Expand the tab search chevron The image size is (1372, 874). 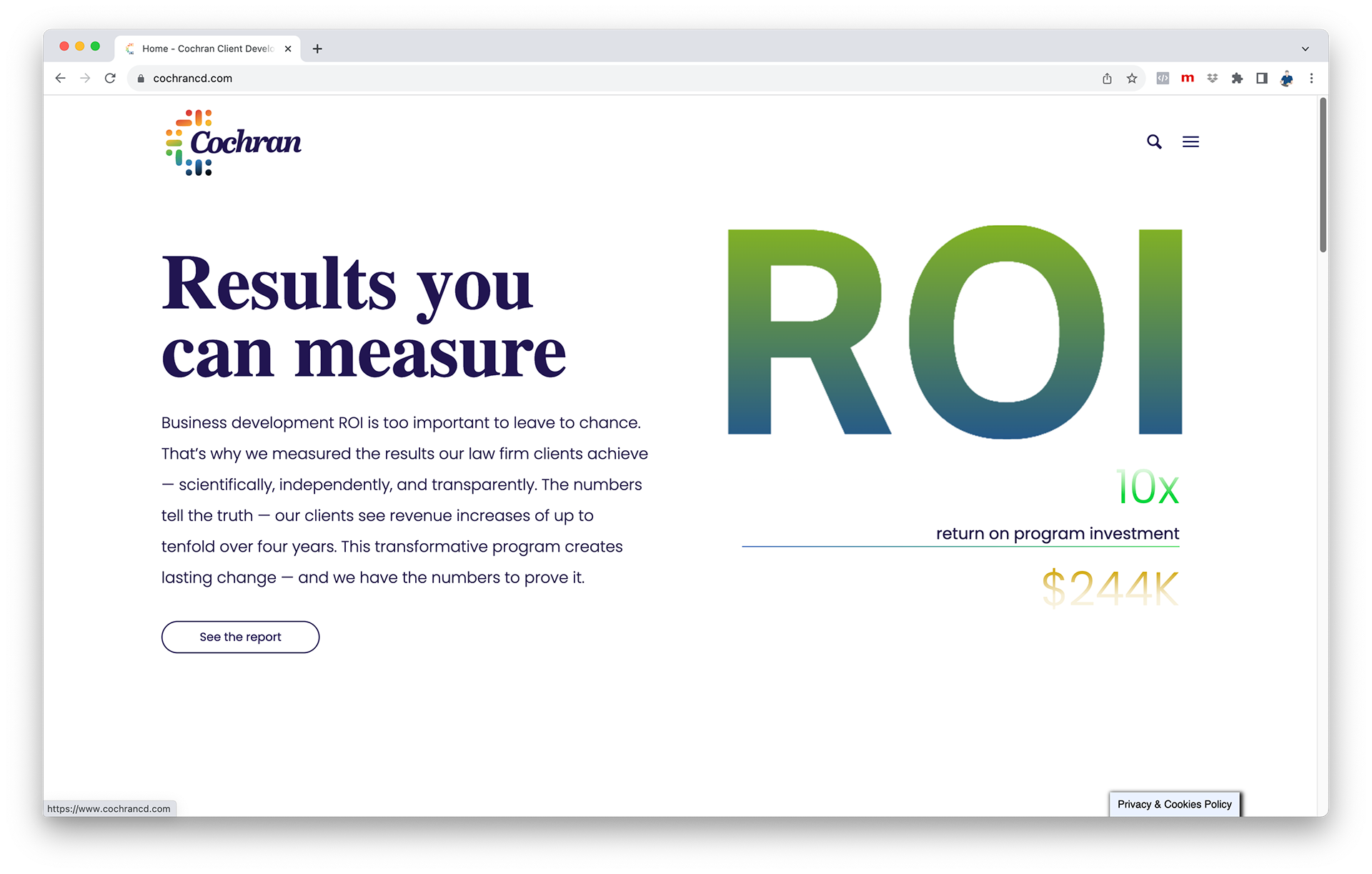point(1305,49)
